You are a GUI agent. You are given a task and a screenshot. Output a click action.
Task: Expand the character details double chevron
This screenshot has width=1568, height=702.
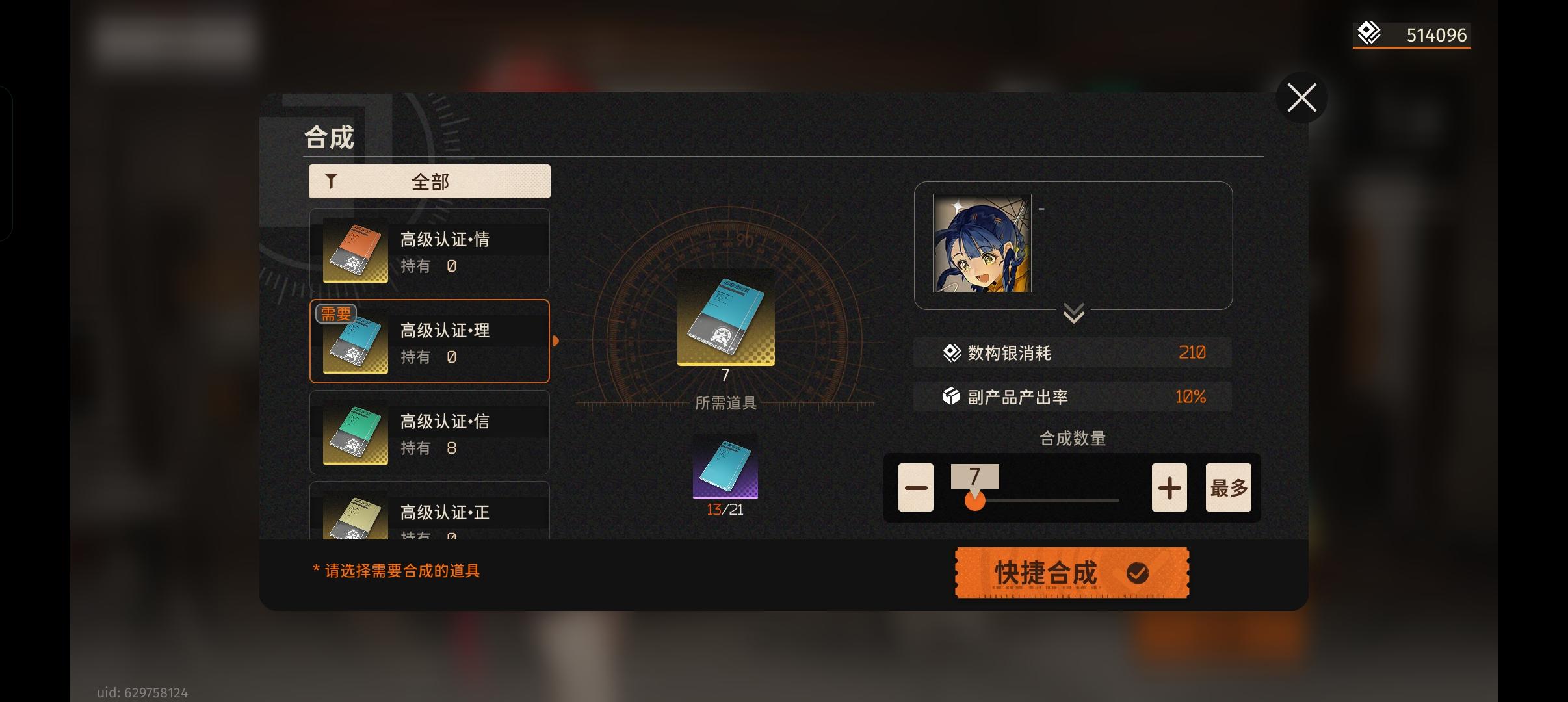pyautogui.click(x=1073, y=313)
